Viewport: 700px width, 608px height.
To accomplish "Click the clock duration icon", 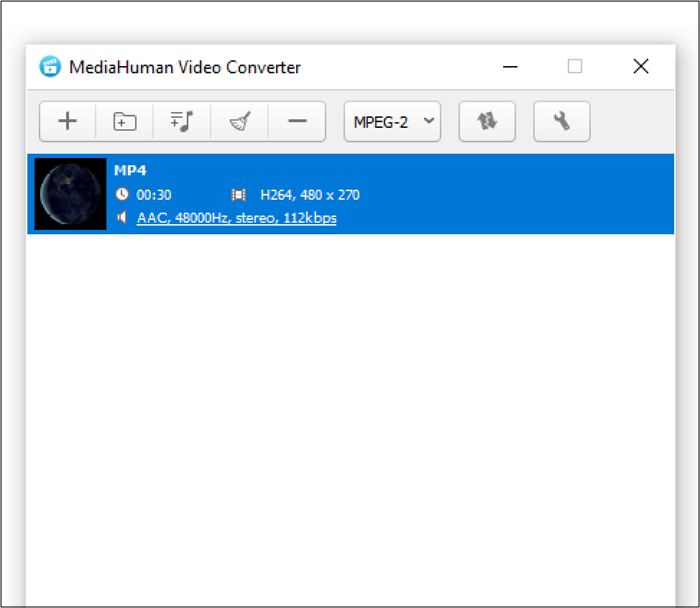I will point(122,195).
